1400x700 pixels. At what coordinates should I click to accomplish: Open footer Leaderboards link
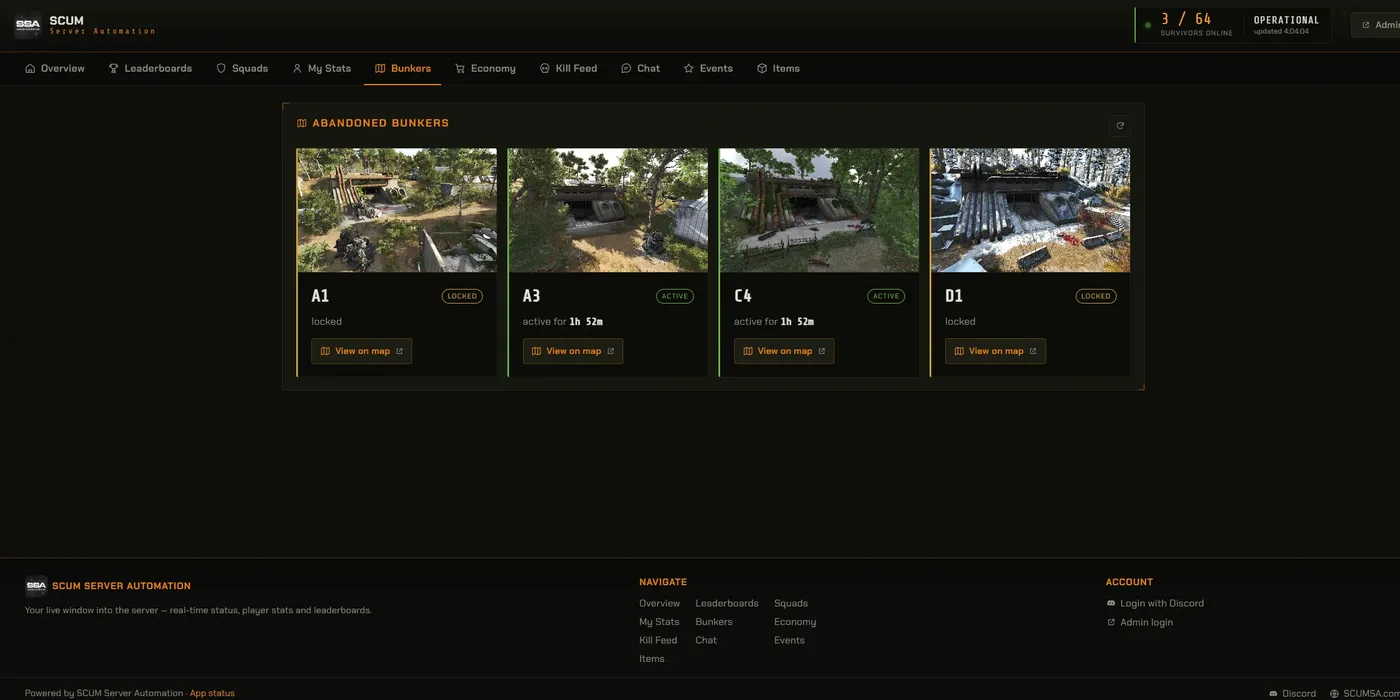[x=727, y=604]
